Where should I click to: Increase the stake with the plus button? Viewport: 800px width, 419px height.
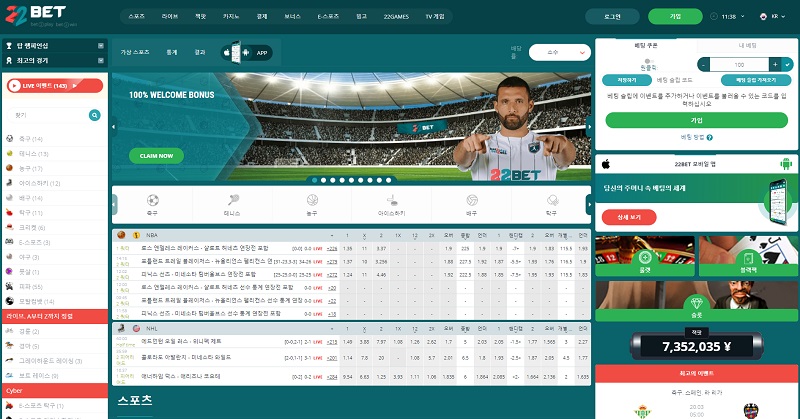[x=775, y=64]
